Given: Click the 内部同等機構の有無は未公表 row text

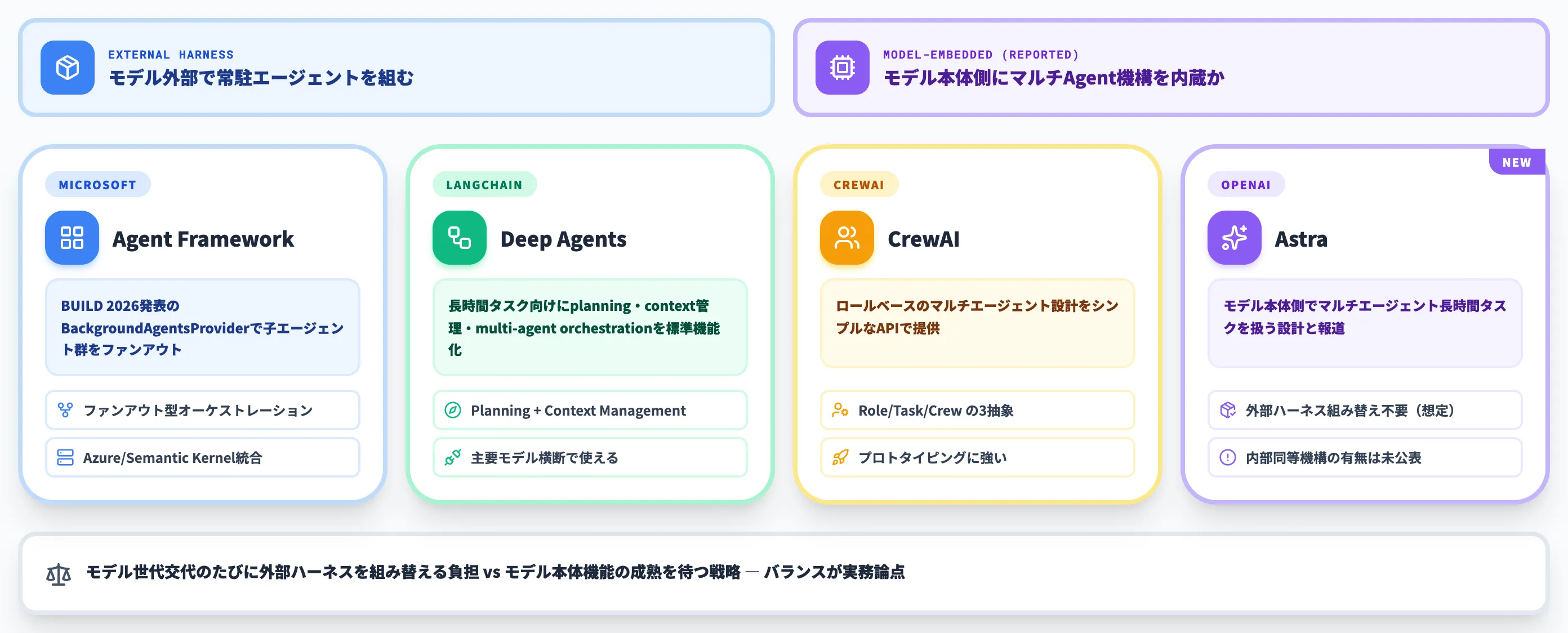Looking at the screenshot, I should (1334, 458).
